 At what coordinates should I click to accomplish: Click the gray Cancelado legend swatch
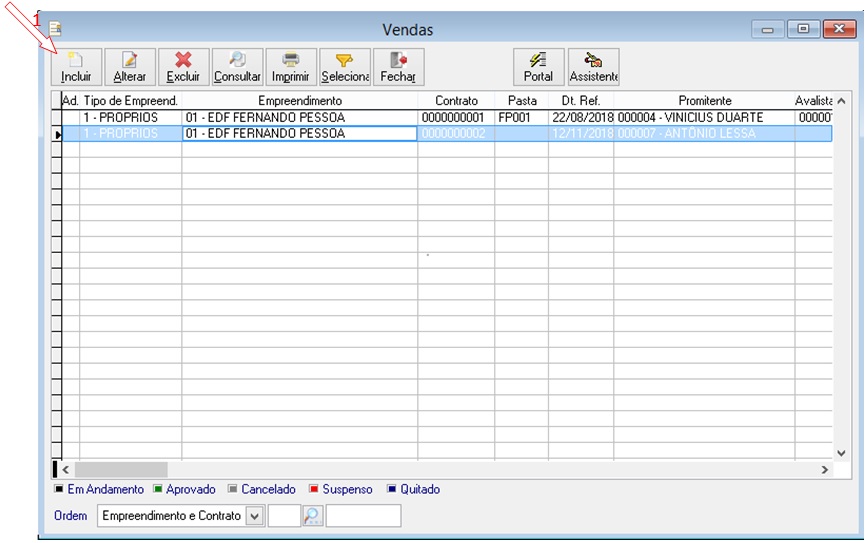pos(233,489)
